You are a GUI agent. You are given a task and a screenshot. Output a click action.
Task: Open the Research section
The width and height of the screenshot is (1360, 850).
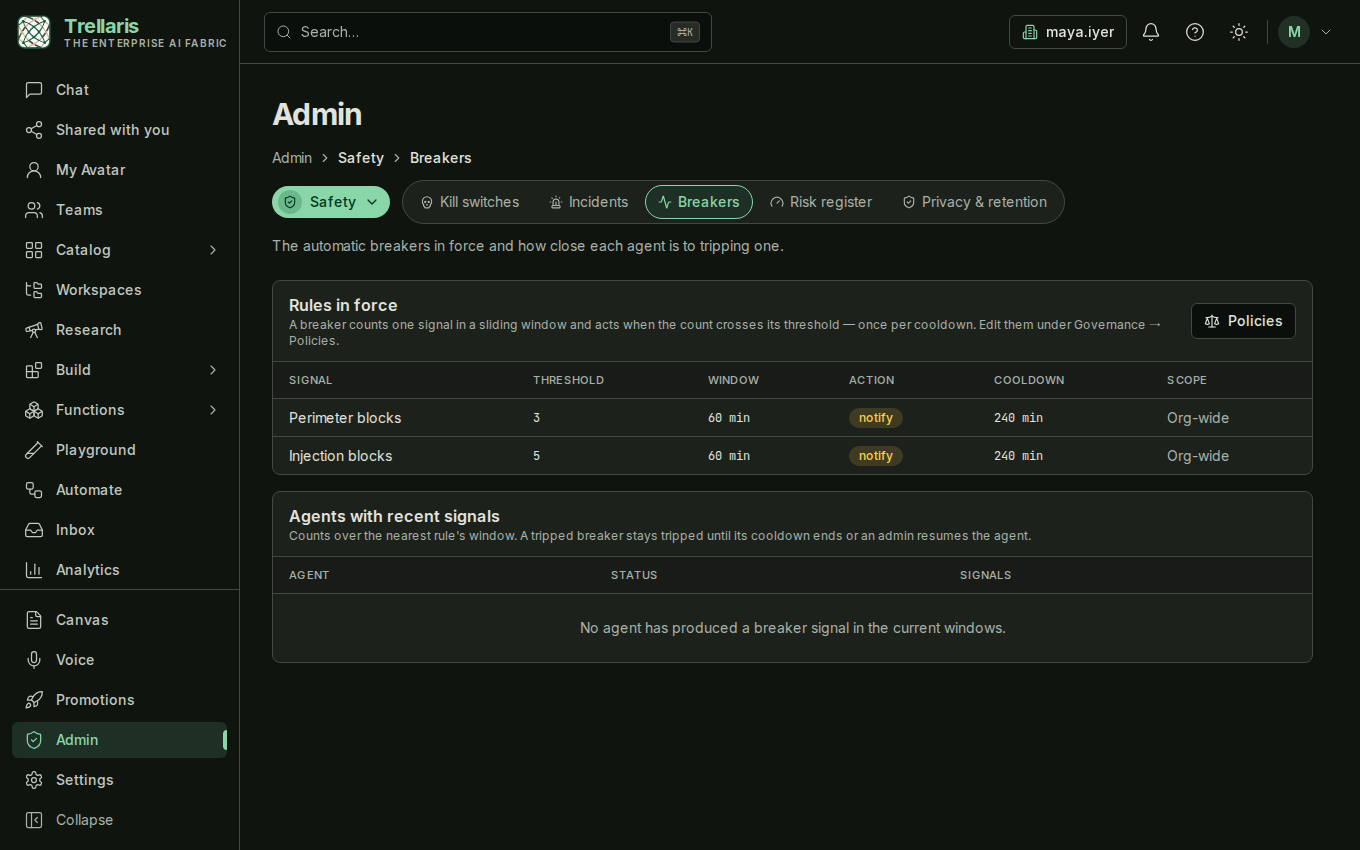[119, 330]
